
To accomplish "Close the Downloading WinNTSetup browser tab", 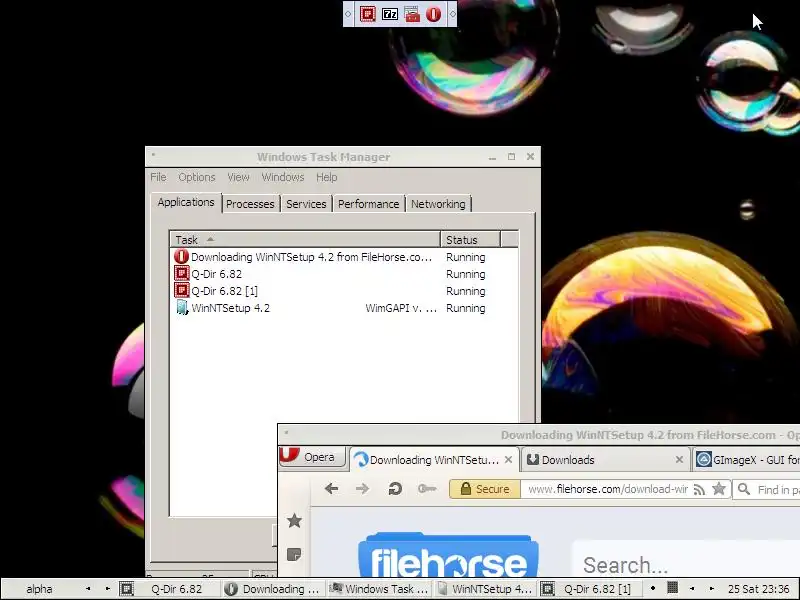I will [x=508, y=460].
